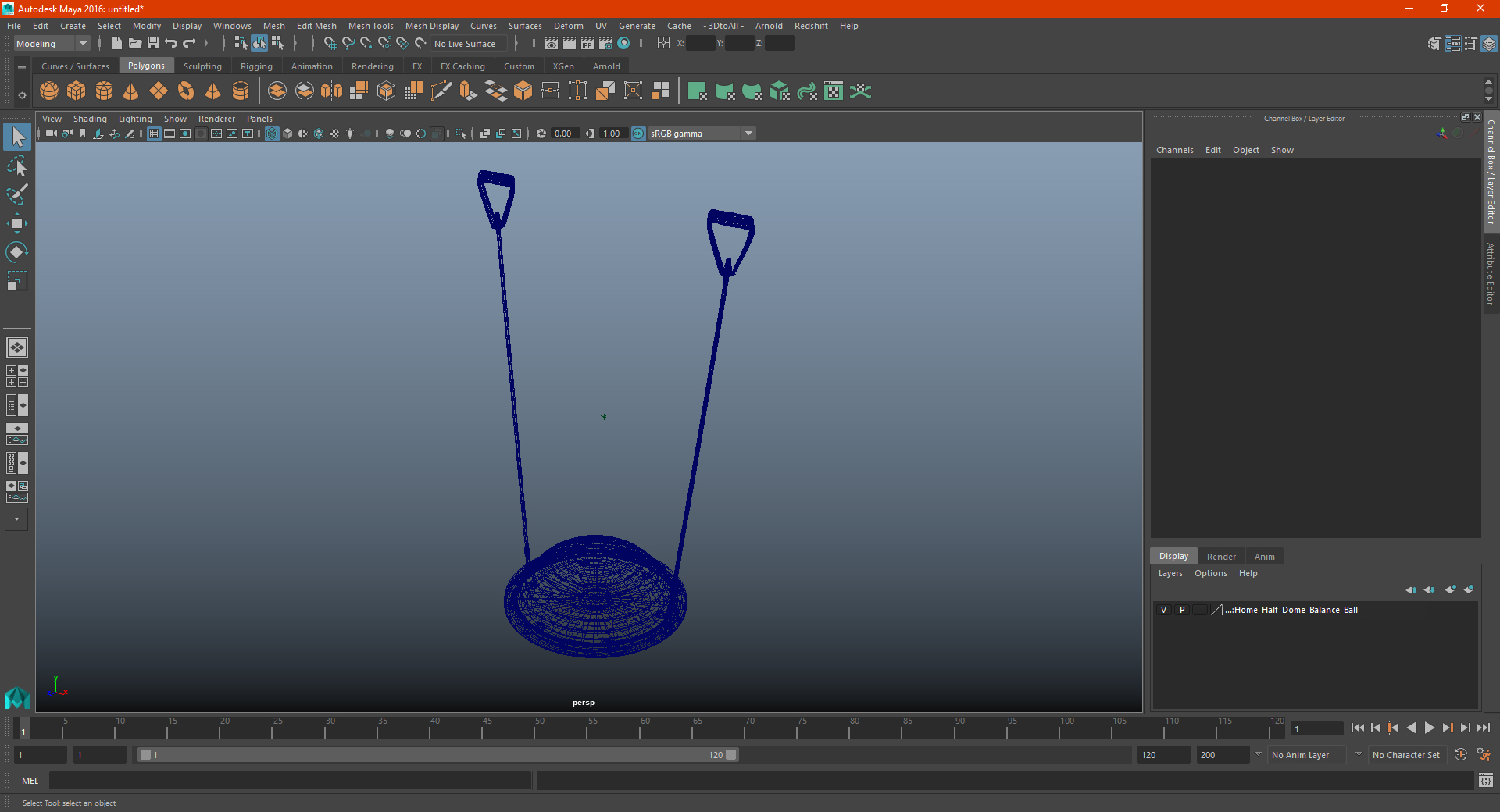Open the shelf editor gear button
Image resolution: width=1500 pixels, height=812 pixels.
(x=22, y=95)
